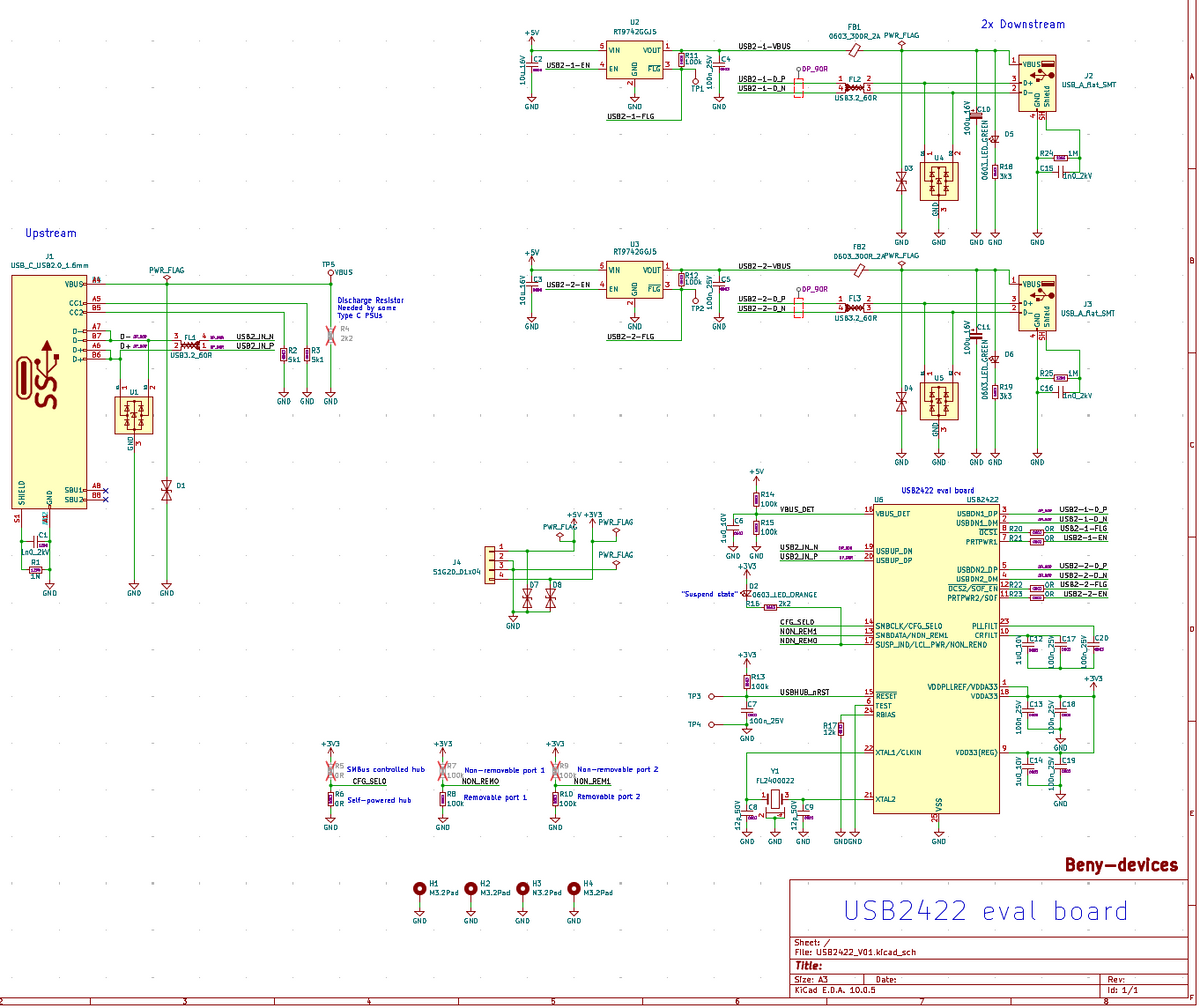
Task: Select the U1 ESD protection symbol
Action: (133, 414)
